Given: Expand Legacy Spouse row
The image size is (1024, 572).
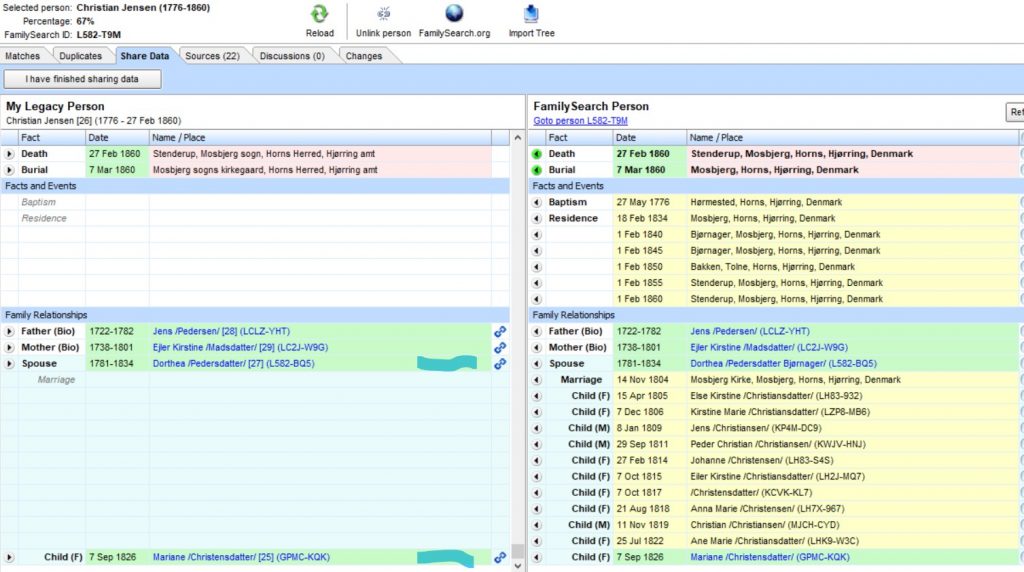Looking at the screenshot, I should tap(9, 364).
